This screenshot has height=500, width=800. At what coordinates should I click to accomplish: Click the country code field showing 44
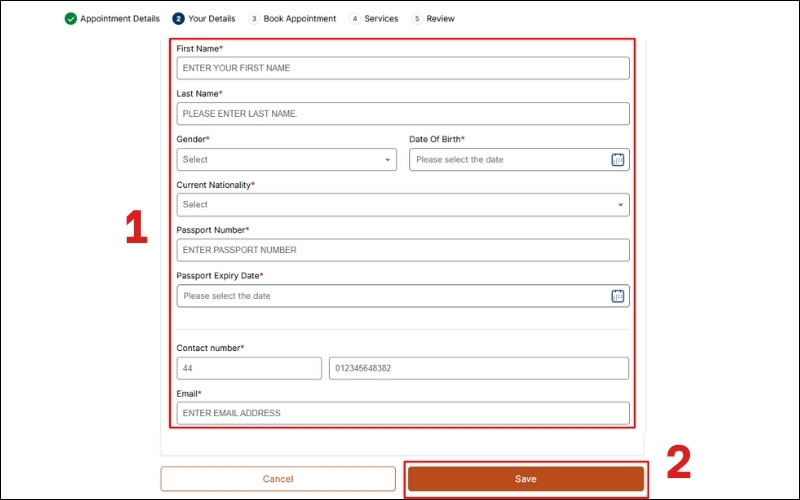(249, 368)
